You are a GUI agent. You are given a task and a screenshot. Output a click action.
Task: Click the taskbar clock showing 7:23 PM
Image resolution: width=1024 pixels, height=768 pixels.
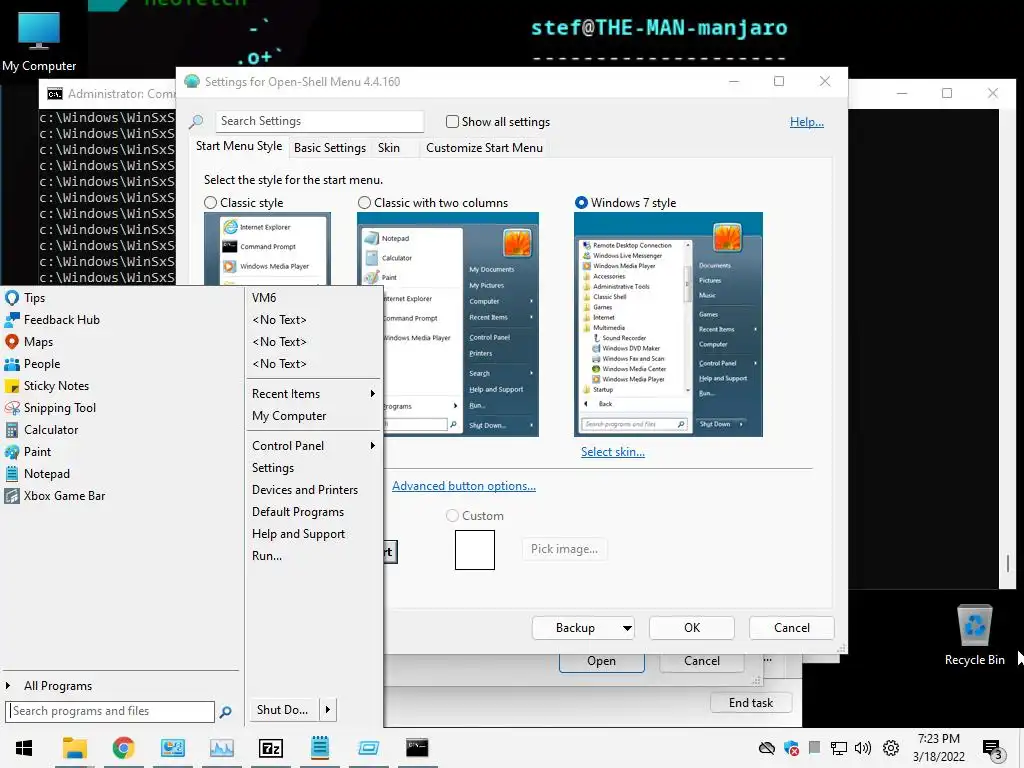tap(938, 748)
